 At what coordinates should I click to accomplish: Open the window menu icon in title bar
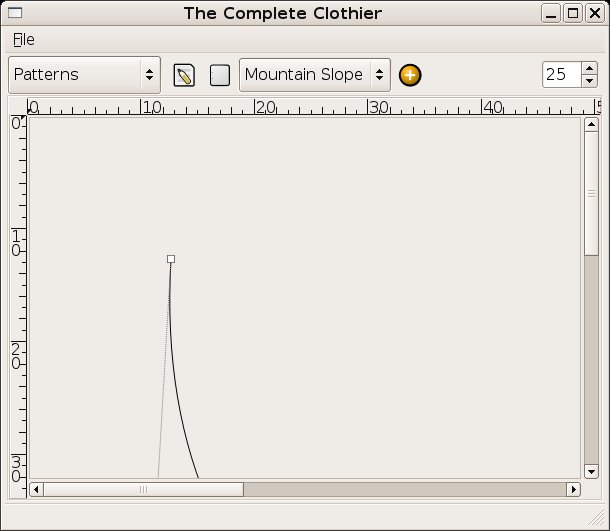click(15, 13)
